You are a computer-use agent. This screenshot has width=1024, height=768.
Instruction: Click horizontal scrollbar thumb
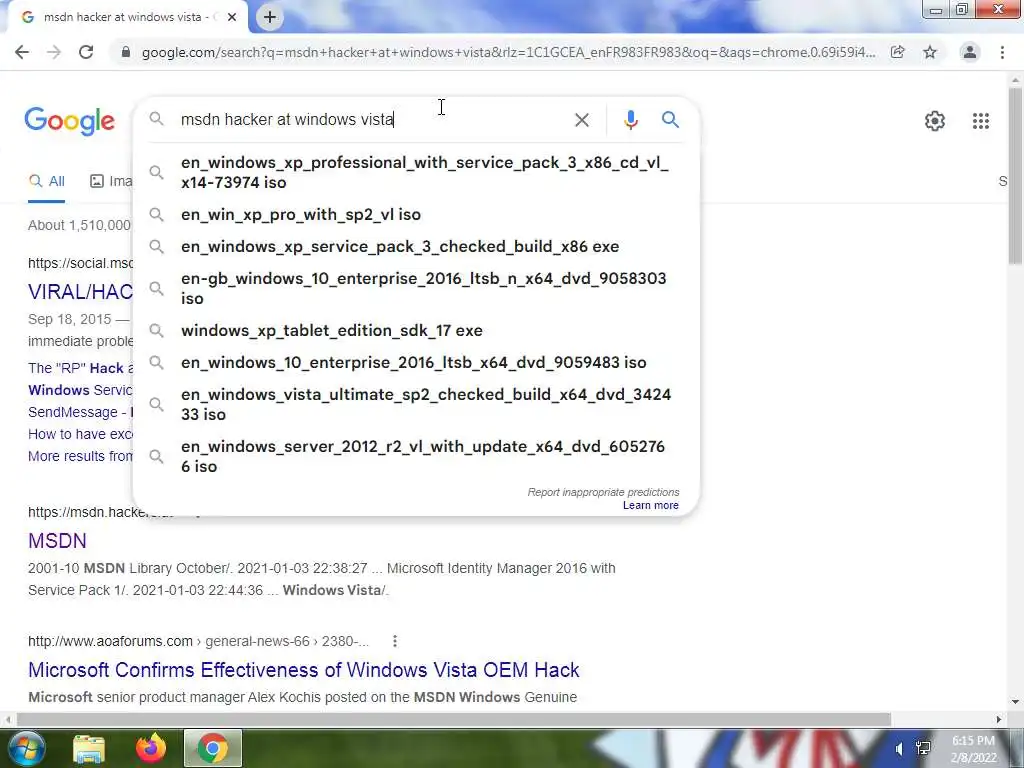pyautogui.click(x=453, y=719)
